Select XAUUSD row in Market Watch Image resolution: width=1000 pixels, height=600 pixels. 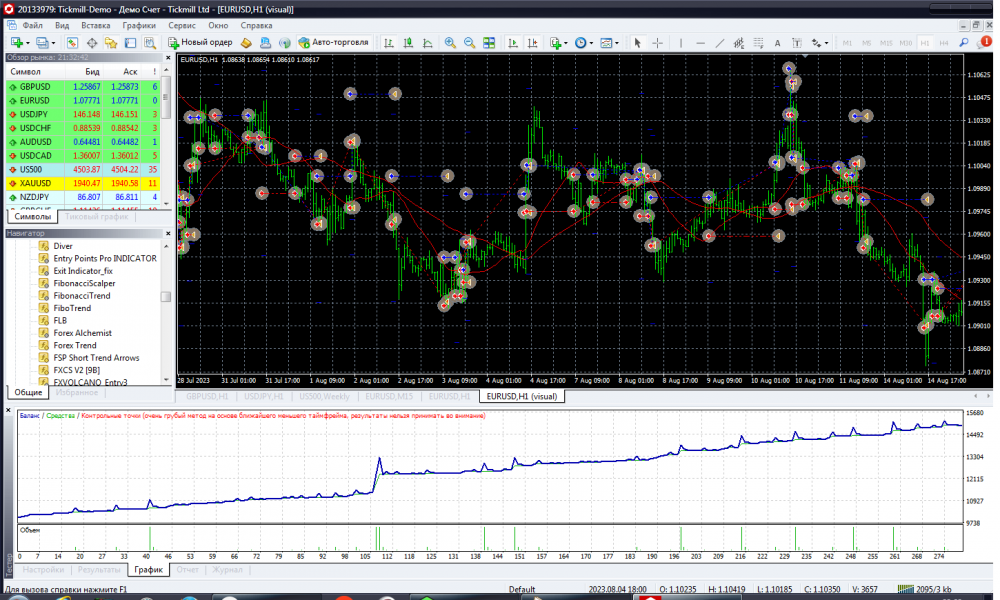click(83, 184)
